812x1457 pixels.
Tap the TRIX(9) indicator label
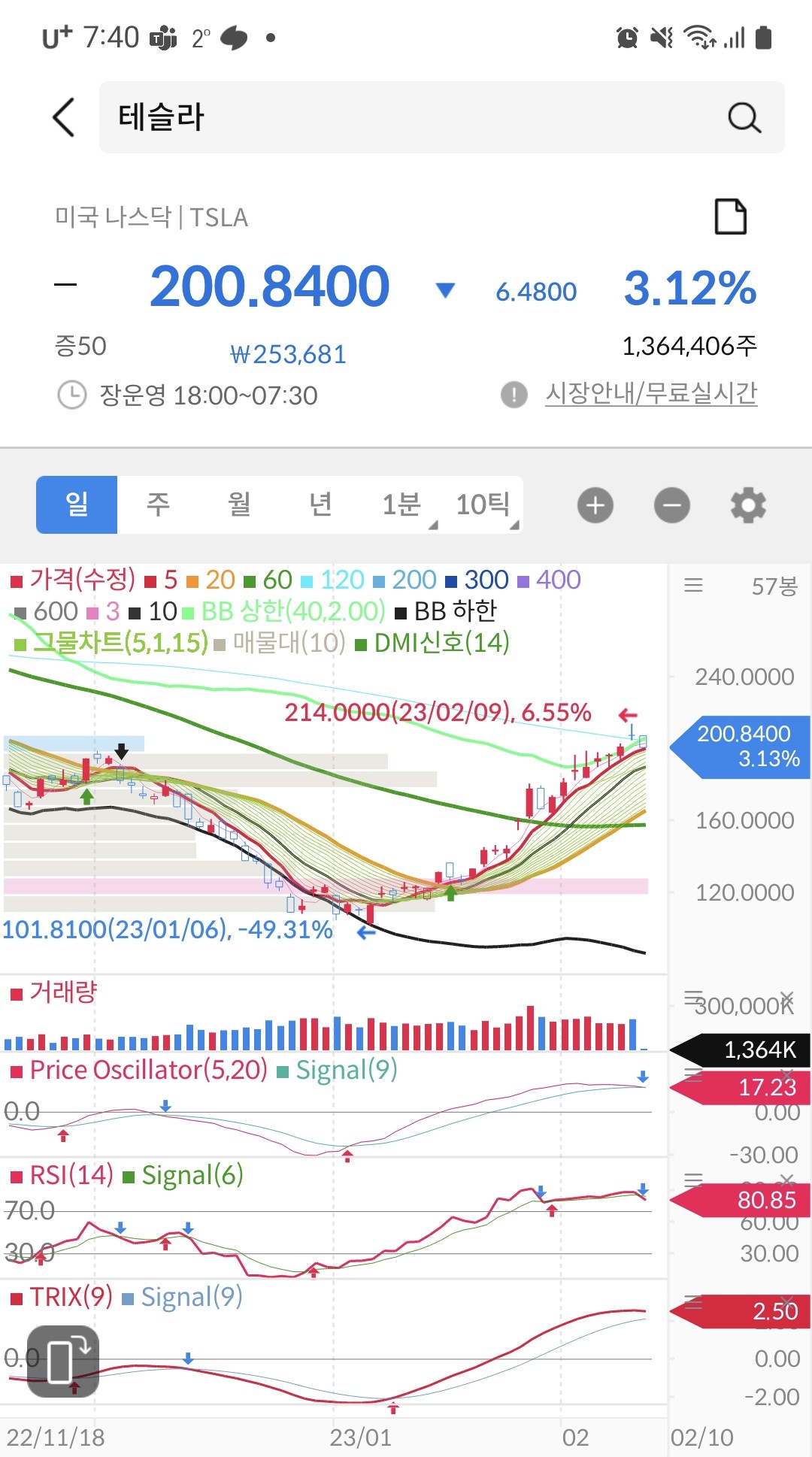(62, 1297)
